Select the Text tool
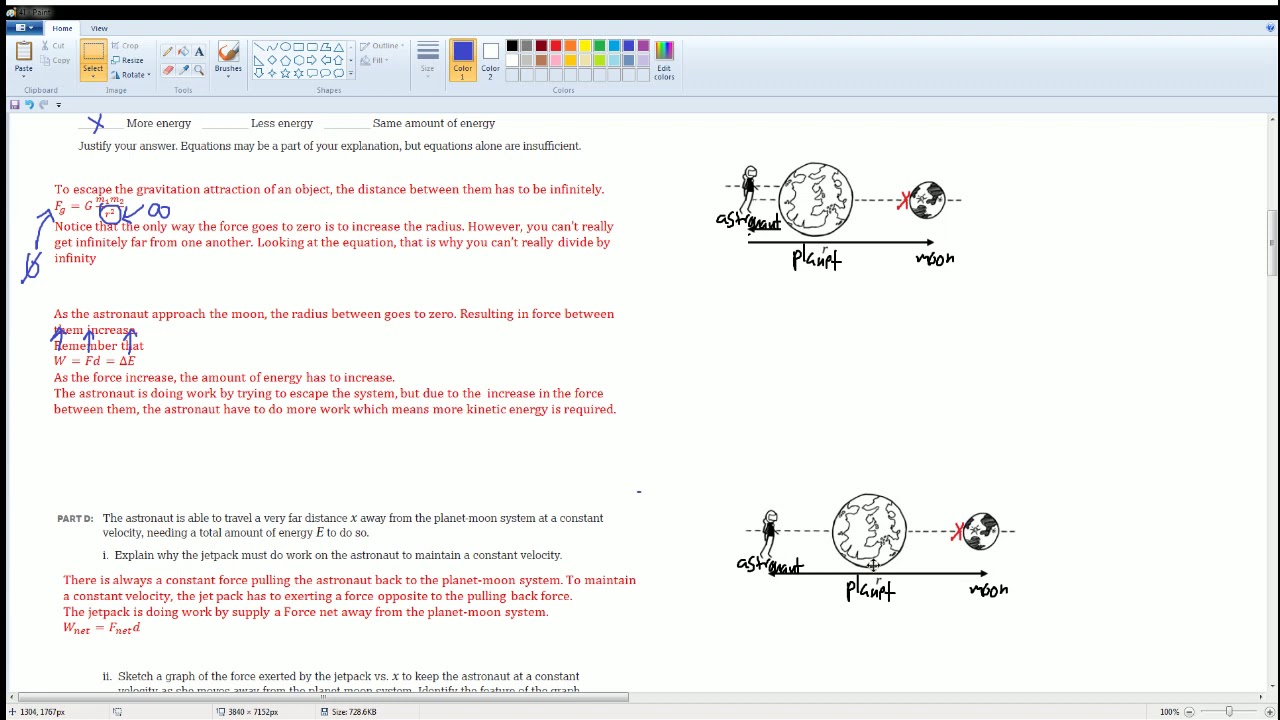The width and height of the screenshot is (1280, 720). pos(199,52)
